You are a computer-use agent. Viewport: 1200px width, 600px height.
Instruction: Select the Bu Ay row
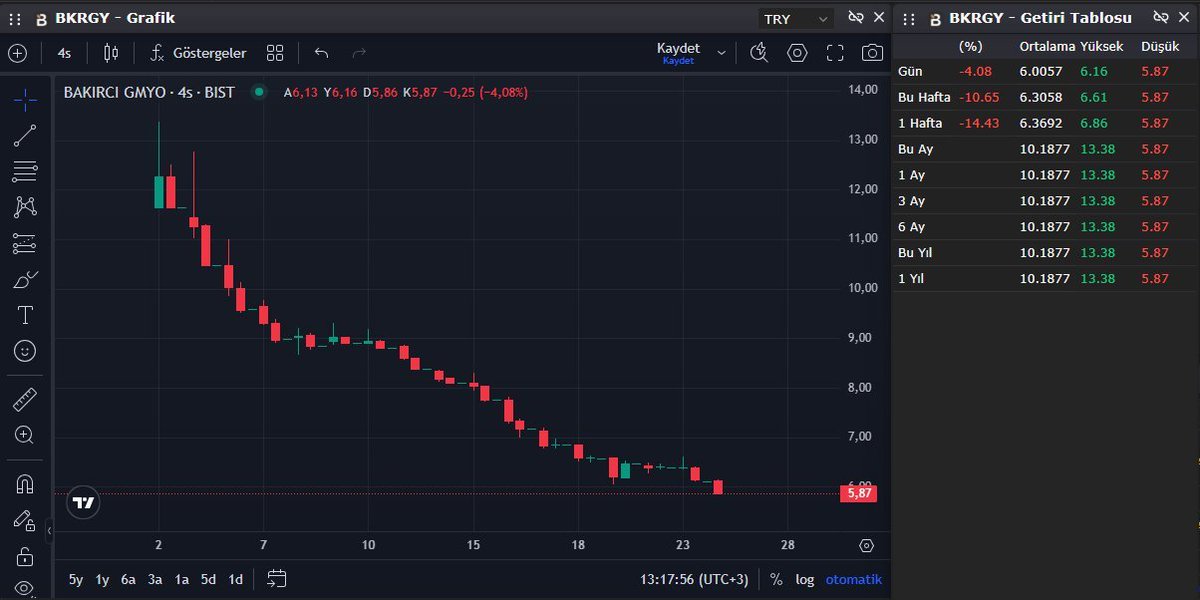[x=1046, y=150]
